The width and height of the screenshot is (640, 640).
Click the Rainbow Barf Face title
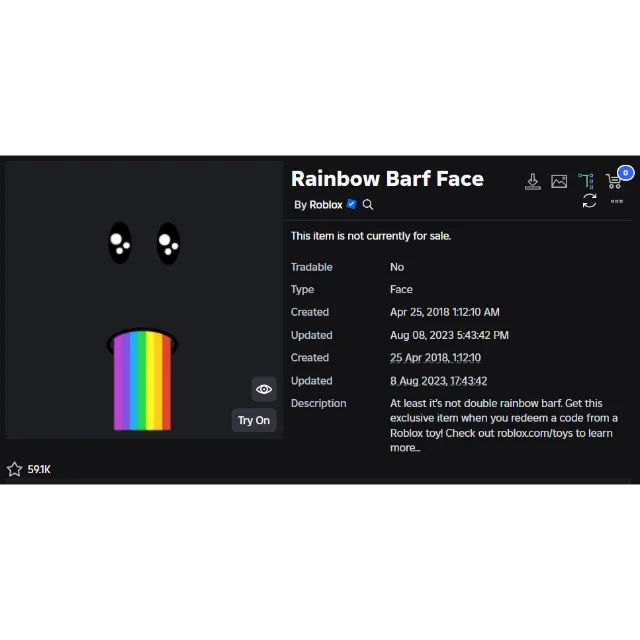387,179
